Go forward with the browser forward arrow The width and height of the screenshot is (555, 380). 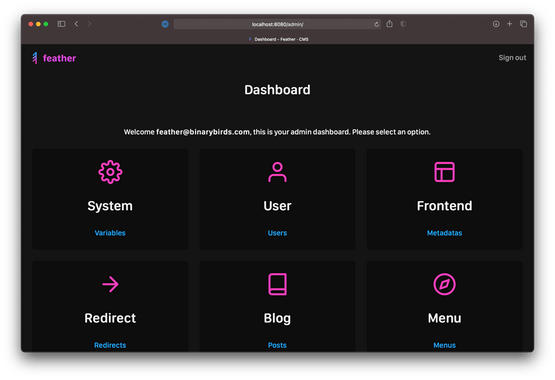89,24
